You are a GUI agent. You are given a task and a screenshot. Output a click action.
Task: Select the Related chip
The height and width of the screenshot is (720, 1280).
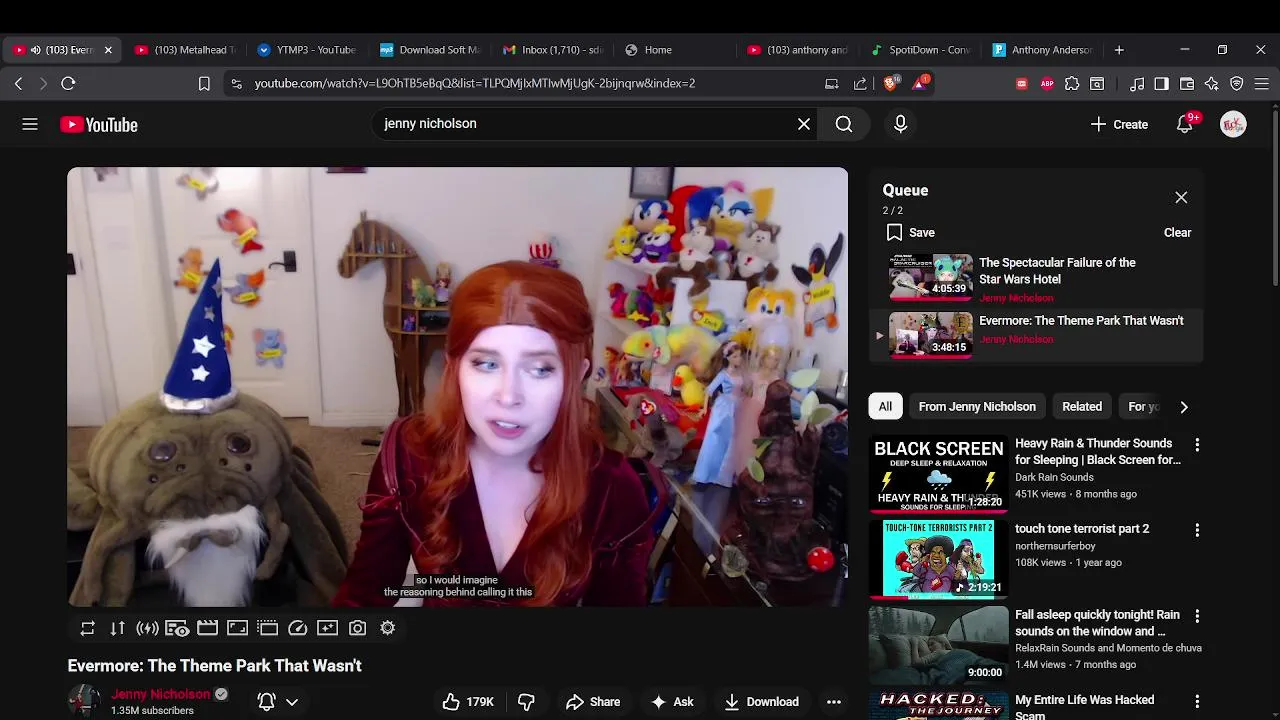tap(1082, 407)
